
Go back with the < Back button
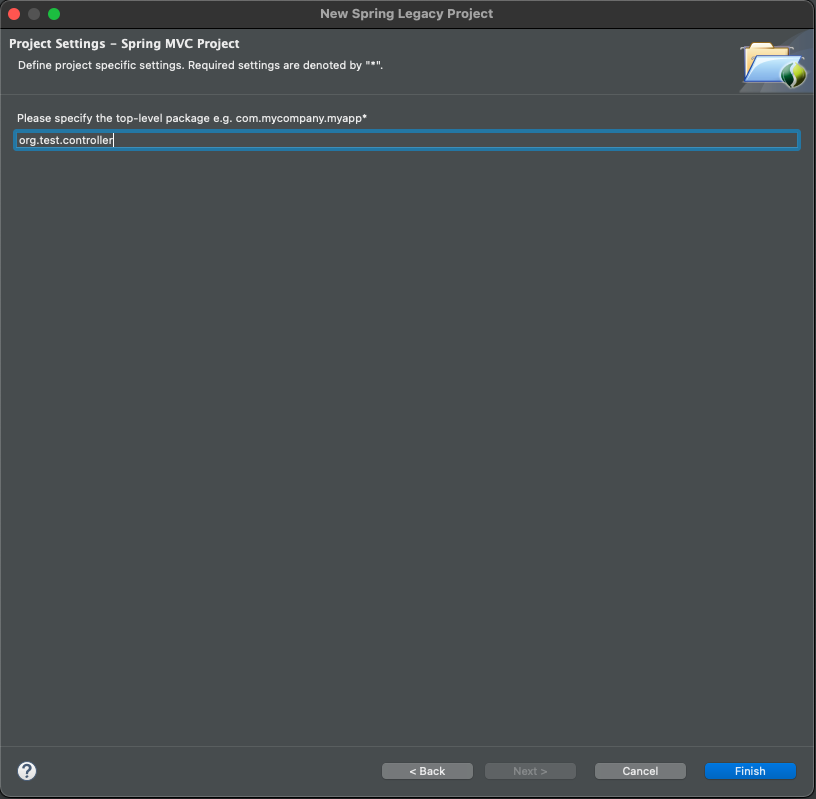tap(427, 771)
